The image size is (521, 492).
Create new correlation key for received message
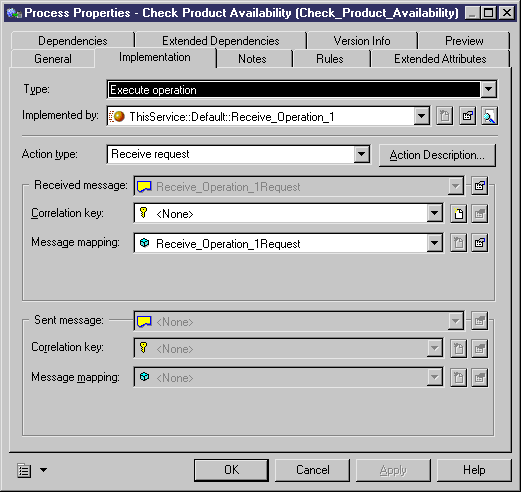pos(458,213)
